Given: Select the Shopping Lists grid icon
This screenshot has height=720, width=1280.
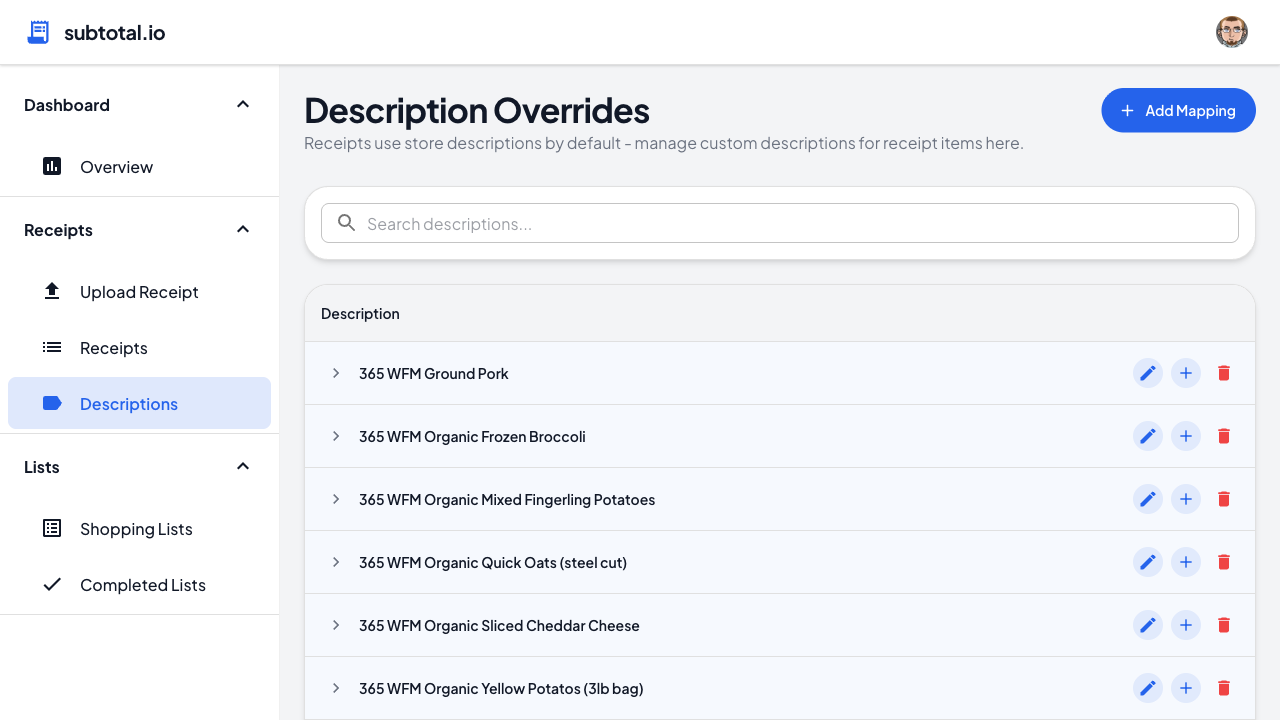Looking at the screenshot, I should (x=51, y=528).
